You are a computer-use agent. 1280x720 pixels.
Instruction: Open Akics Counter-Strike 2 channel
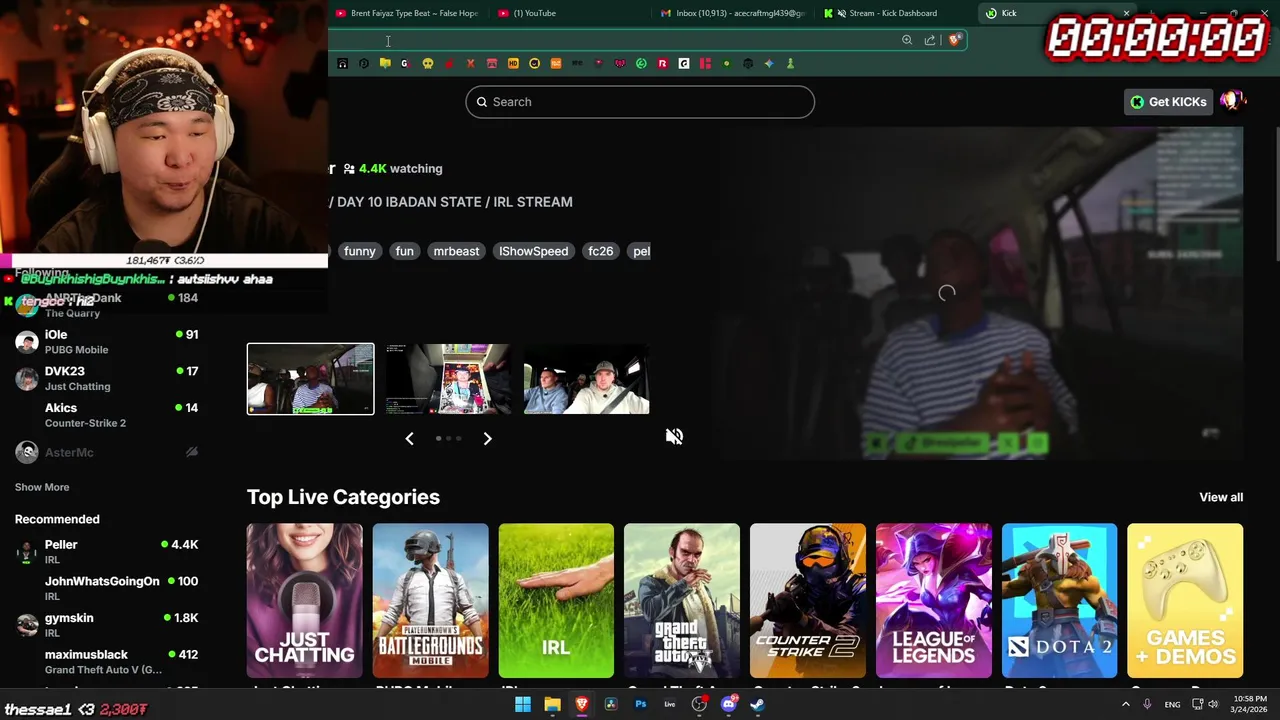coord(106,415)
